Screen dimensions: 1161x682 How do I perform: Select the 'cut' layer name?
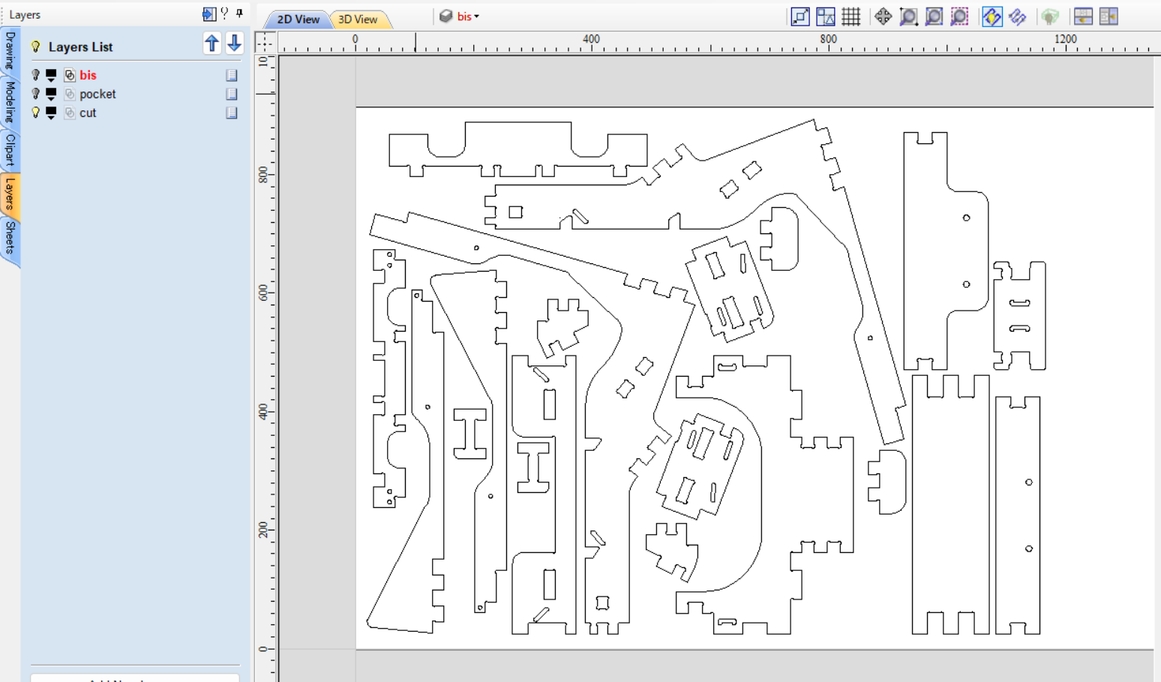[88, 113]
